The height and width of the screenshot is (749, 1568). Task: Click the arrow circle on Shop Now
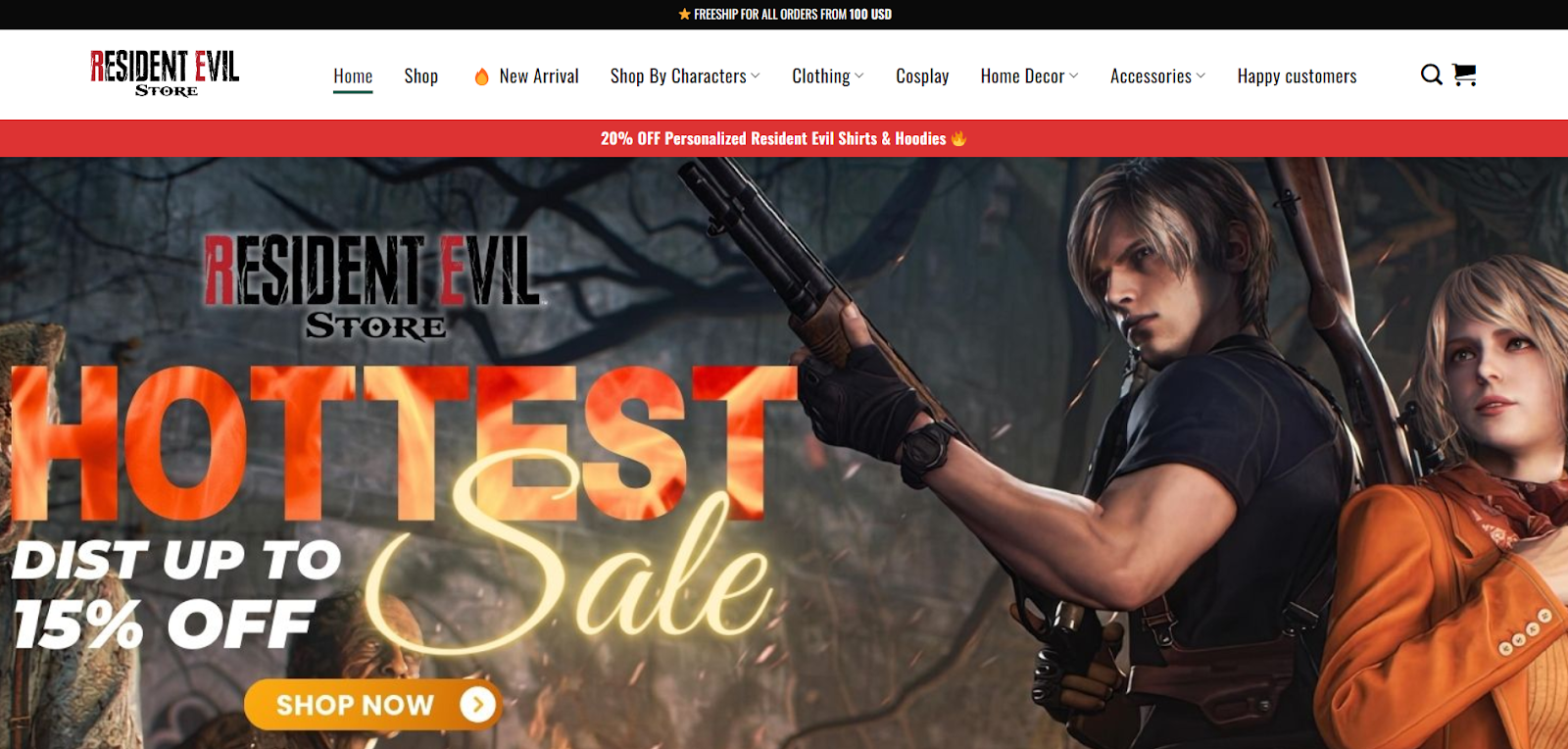(x=478, y=704)
